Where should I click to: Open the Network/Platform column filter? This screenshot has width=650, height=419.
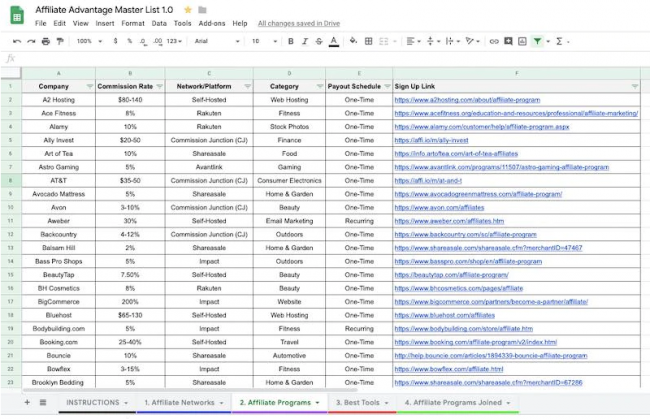pos(247,86)
